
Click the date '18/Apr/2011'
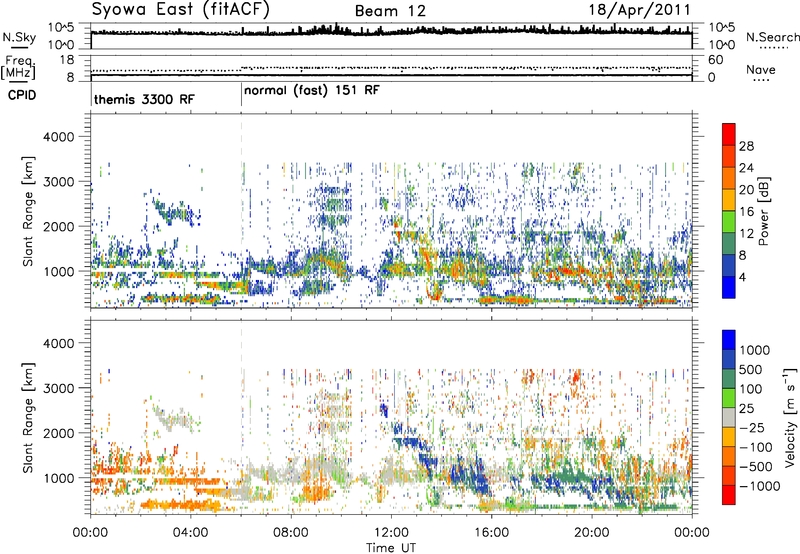(x=640, y=10)
